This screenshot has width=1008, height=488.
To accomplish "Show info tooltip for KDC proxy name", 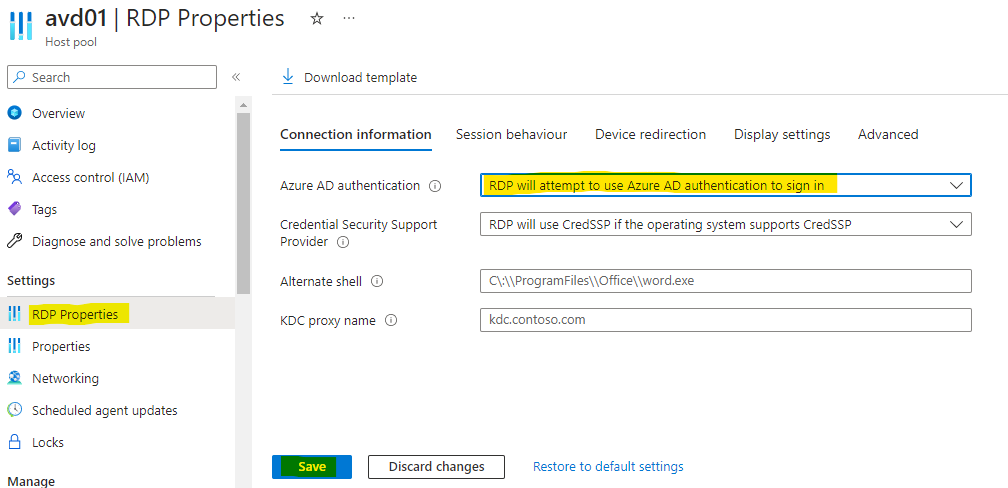I will tap(391, 320).
